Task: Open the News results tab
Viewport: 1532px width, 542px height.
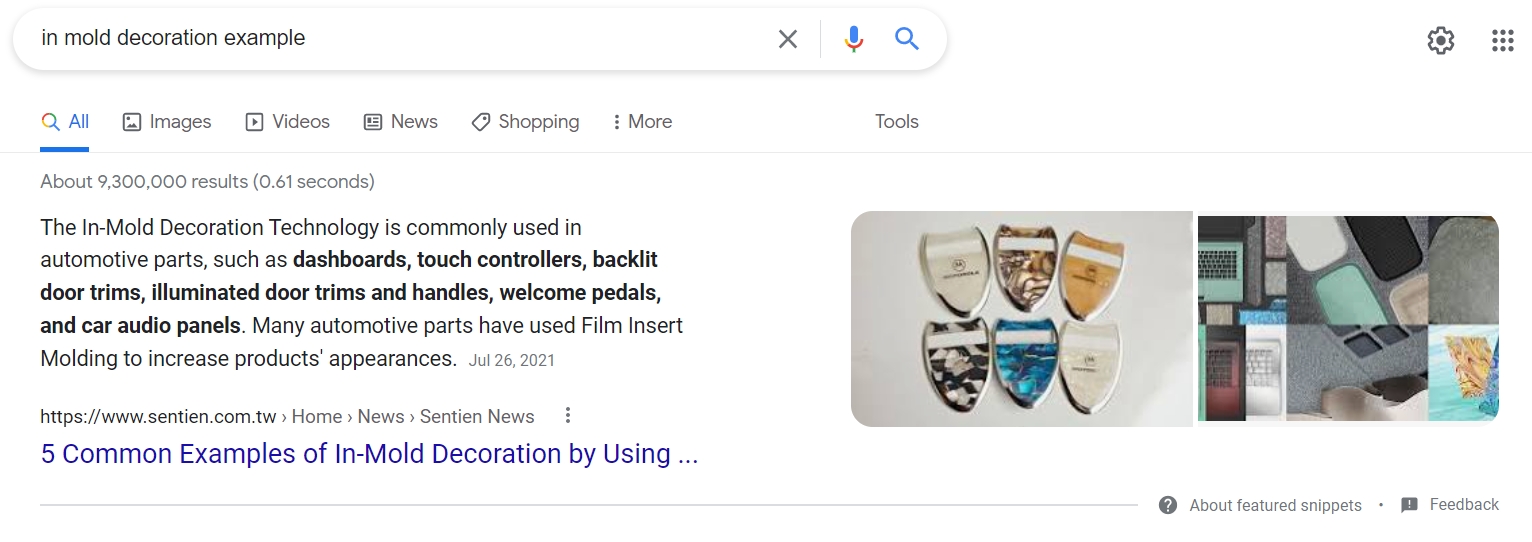Action: pos(400,122)
